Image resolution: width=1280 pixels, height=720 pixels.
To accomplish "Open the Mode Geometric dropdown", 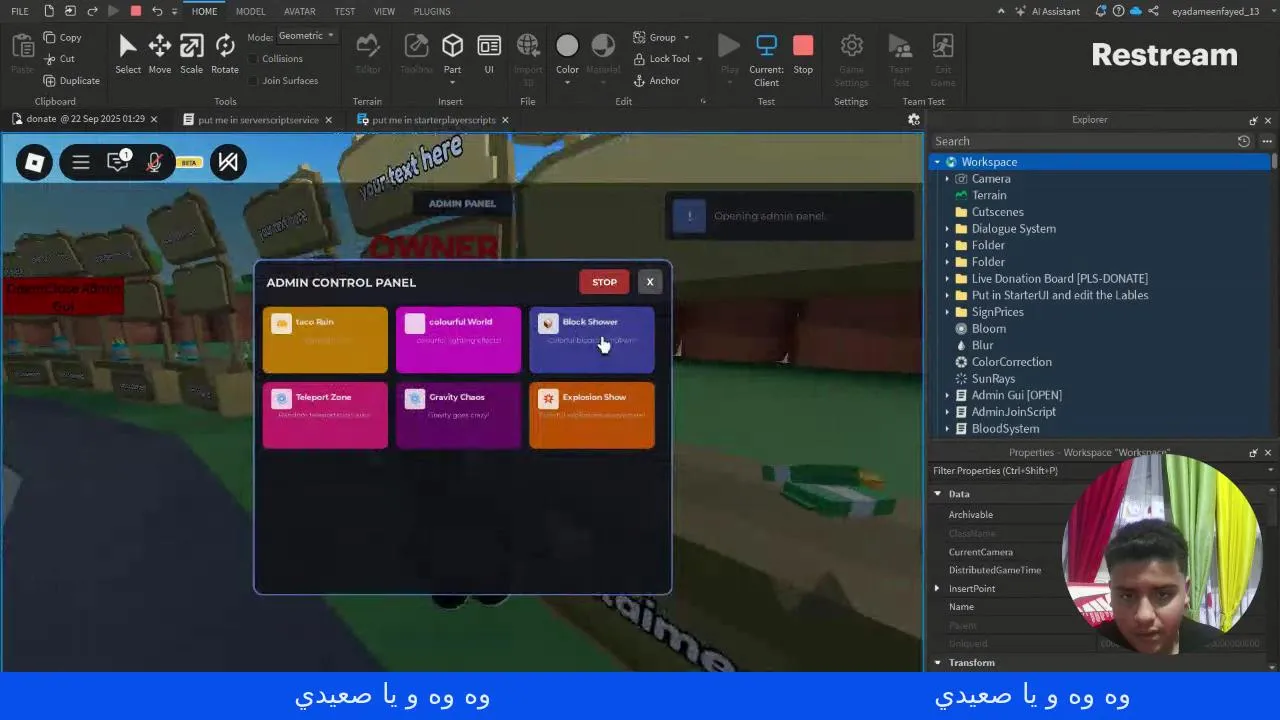I will (x=305, y=36).
